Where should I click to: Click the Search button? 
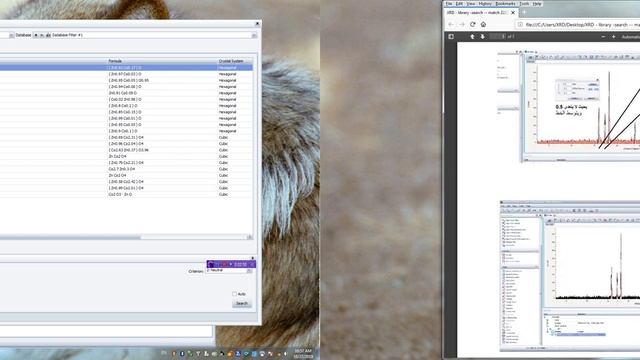tap(242, 304)
